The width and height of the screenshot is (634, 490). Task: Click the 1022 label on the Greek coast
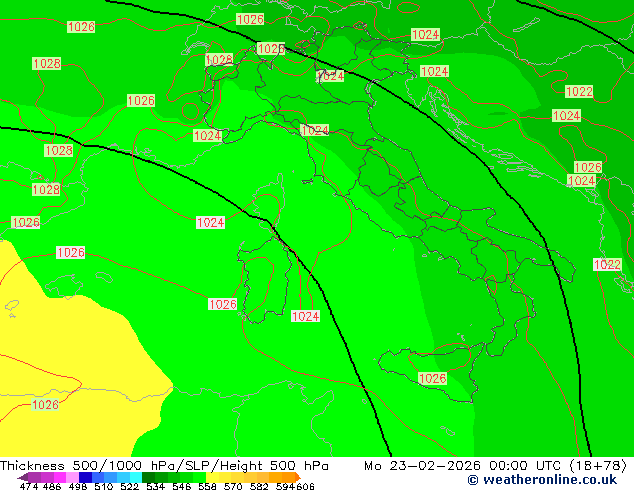click(607, 264)
